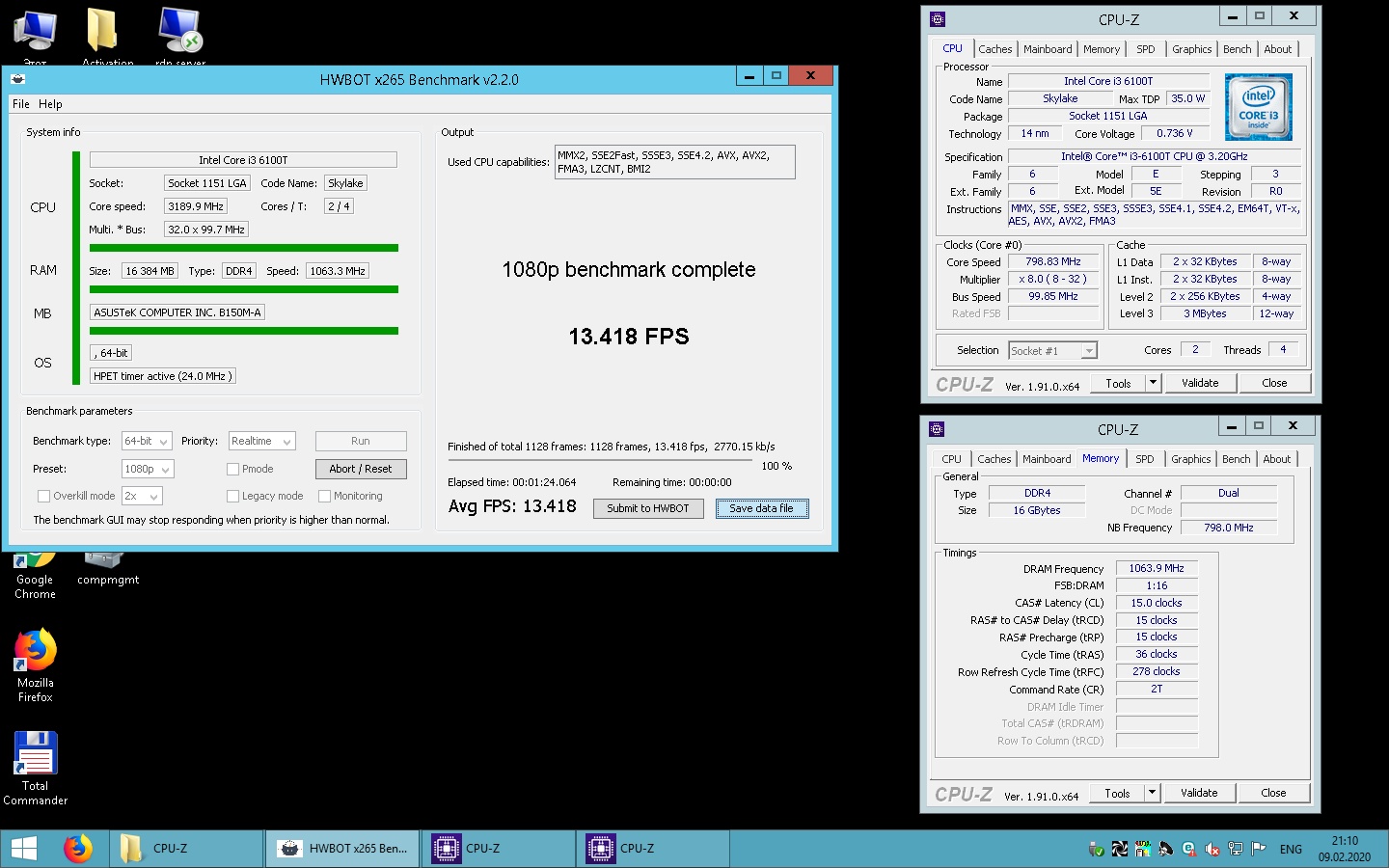Open the Preset 1080p dropdown
This screenshot has width=1389, height=868.
[x=148, y=469]
